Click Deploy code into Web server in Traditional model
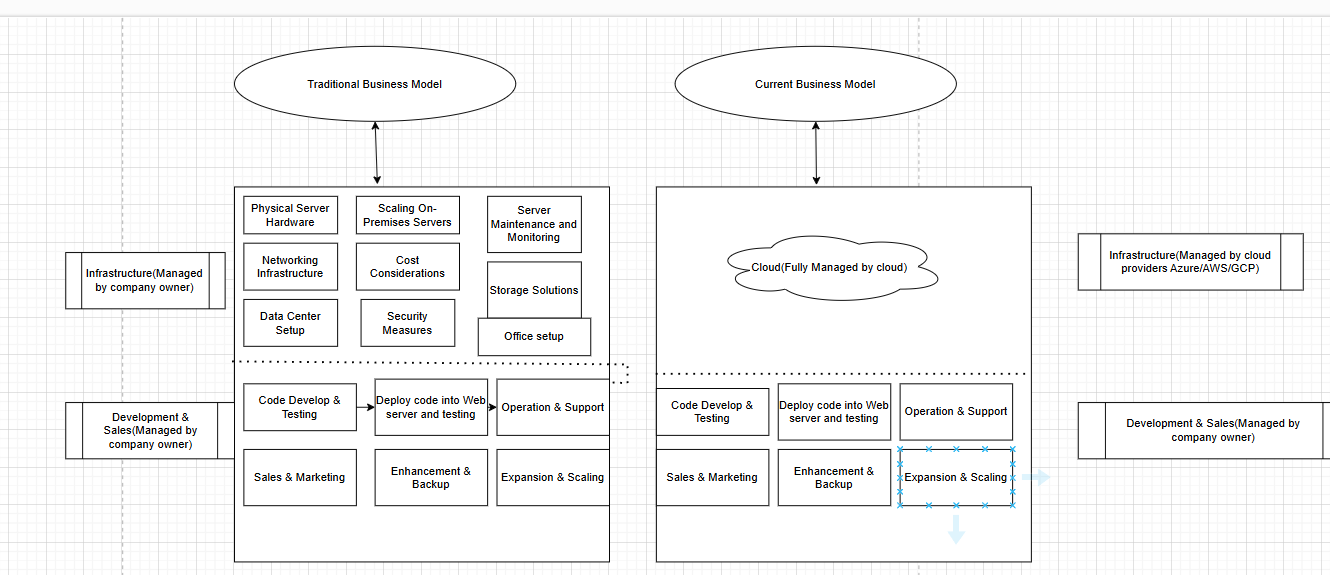The width and height of the screenshot is (1330, 575). [431, 407]
